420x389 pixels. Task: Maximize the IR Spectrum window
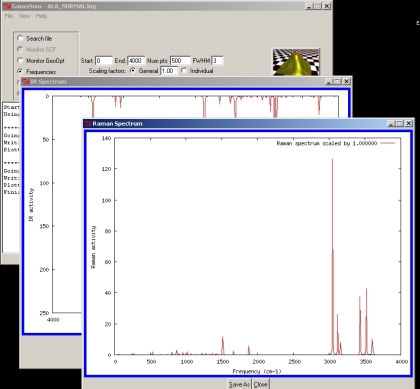[x=337, y=81]
